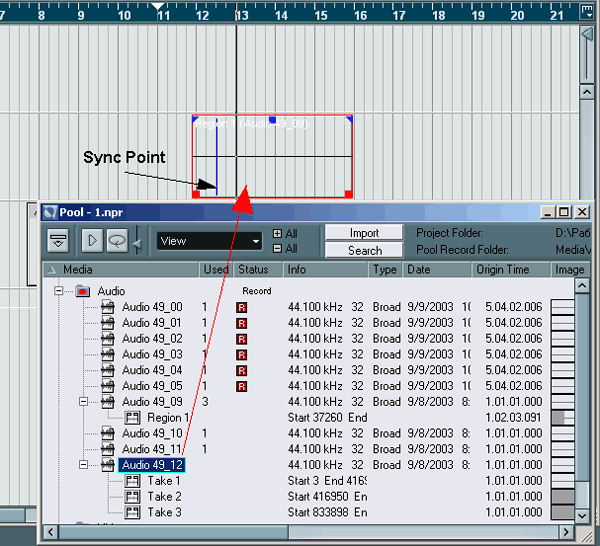The width and height of the screenshot is (600, 546).
Task: Select the Take 2 region icon
Action: pos(132,497)
